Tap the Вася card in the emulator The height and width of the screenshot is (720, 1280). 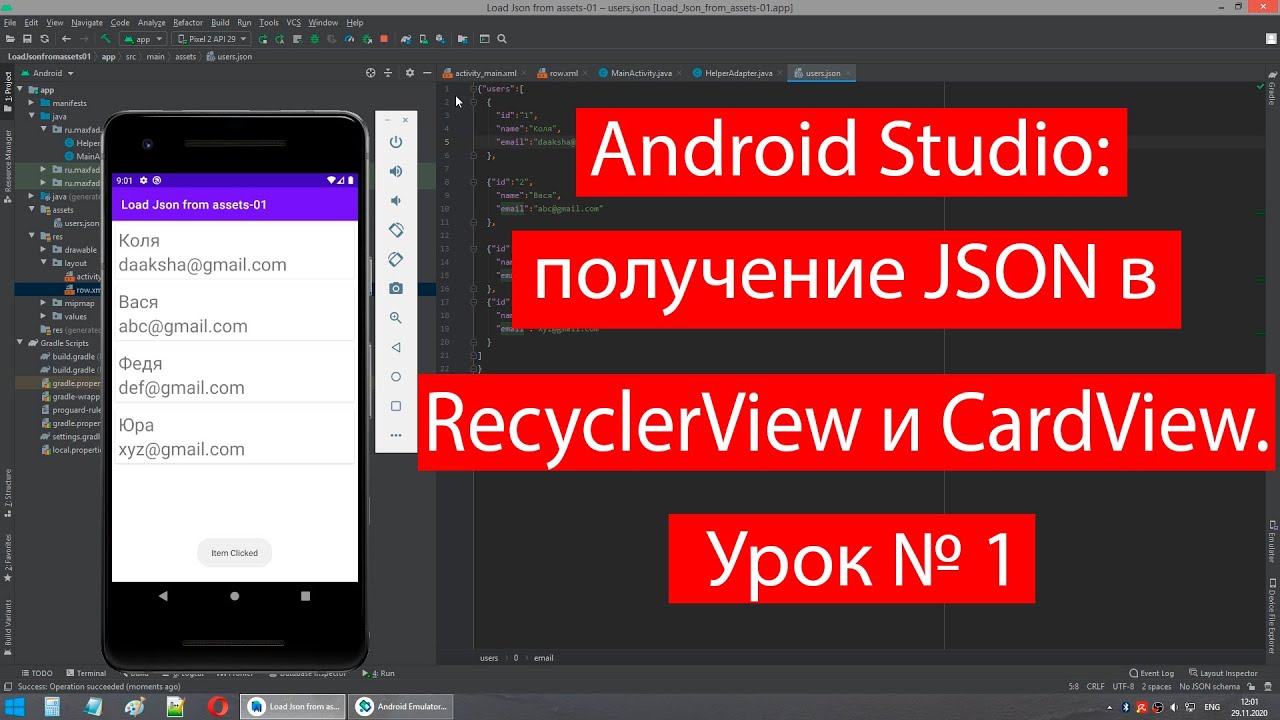click(235, 314)
